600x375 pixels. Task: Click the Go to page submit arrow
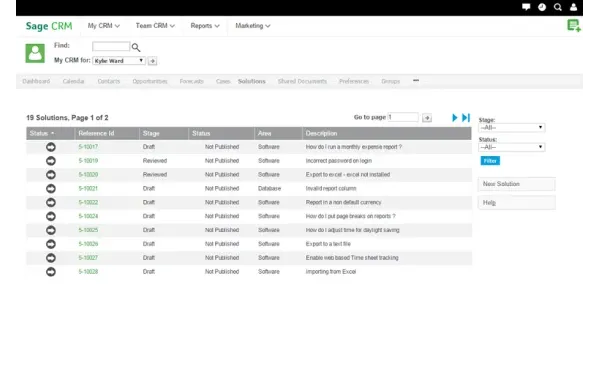[427, 118]
